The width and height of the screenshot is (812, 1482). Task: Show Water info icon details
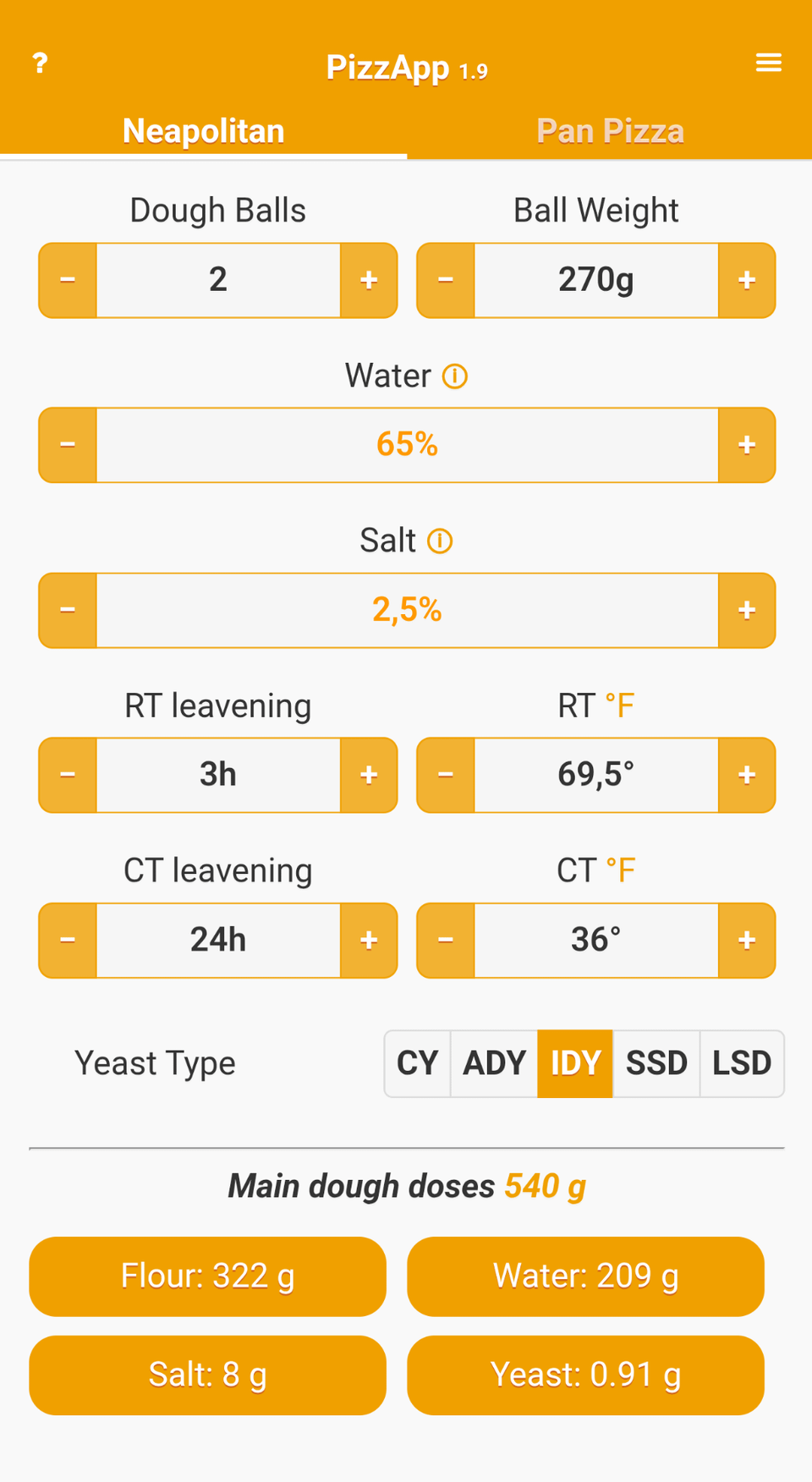coord(455,376)
